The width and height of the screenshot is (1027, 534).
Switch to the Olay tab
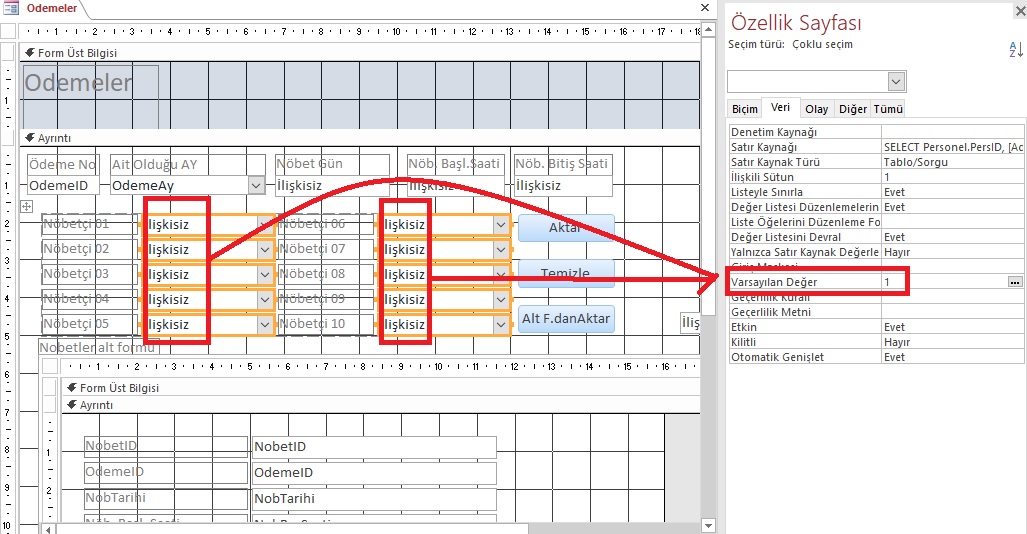click(x=816, y=109)
